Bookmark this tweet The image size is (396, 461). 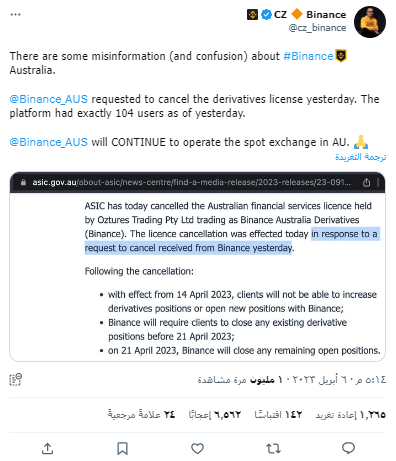point(122,448)
